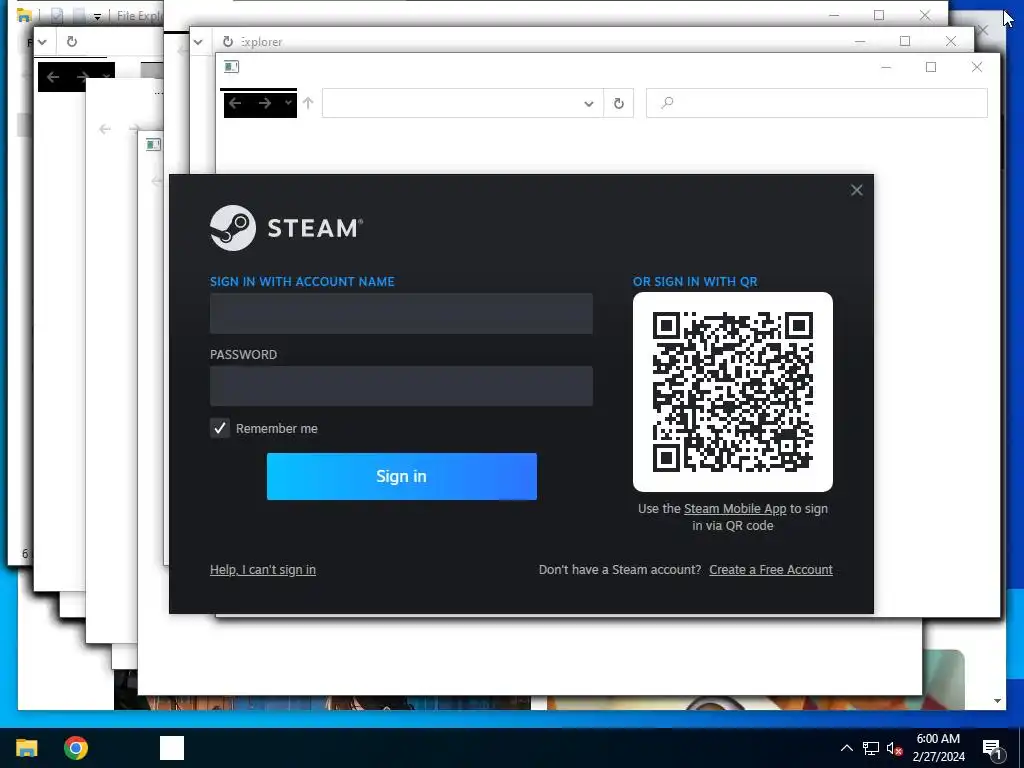The width and height of the screenshot is (1024, 768).
Task: Open the notification center icon
Action: point(992,749)
